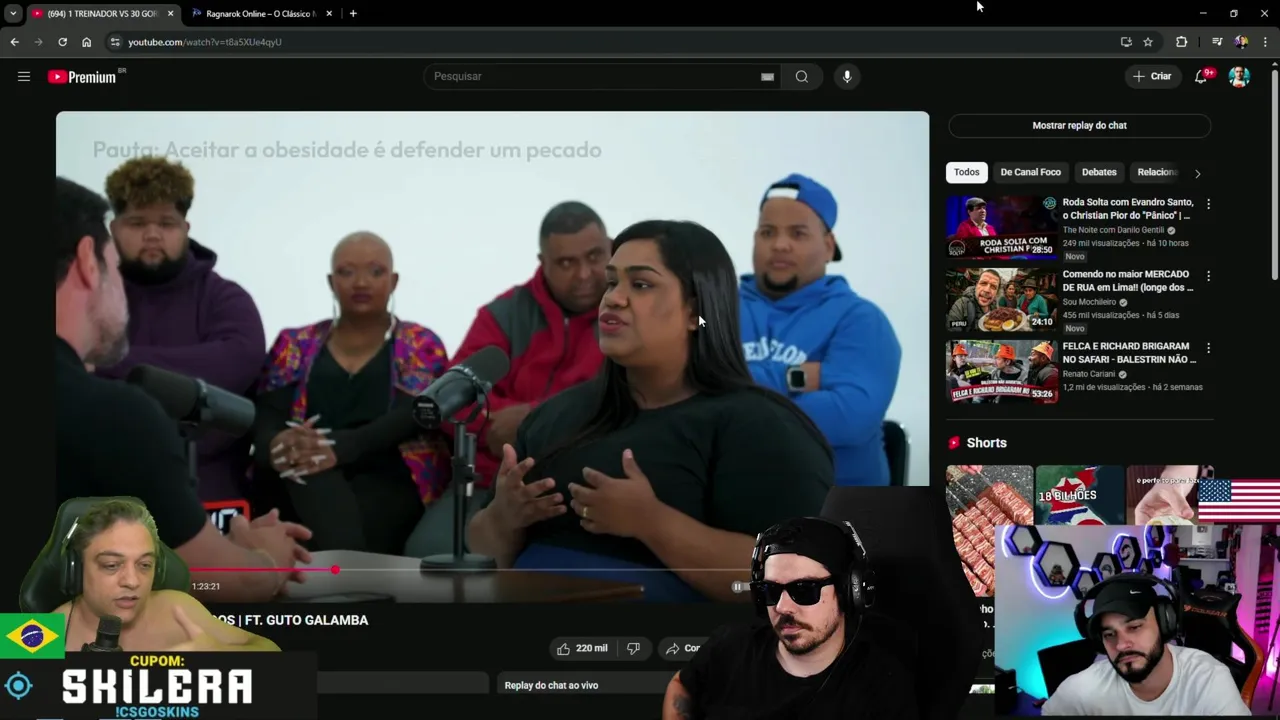Select the 'Relacionados' filter chip
1280x720 pixels.
[1157, 172]
